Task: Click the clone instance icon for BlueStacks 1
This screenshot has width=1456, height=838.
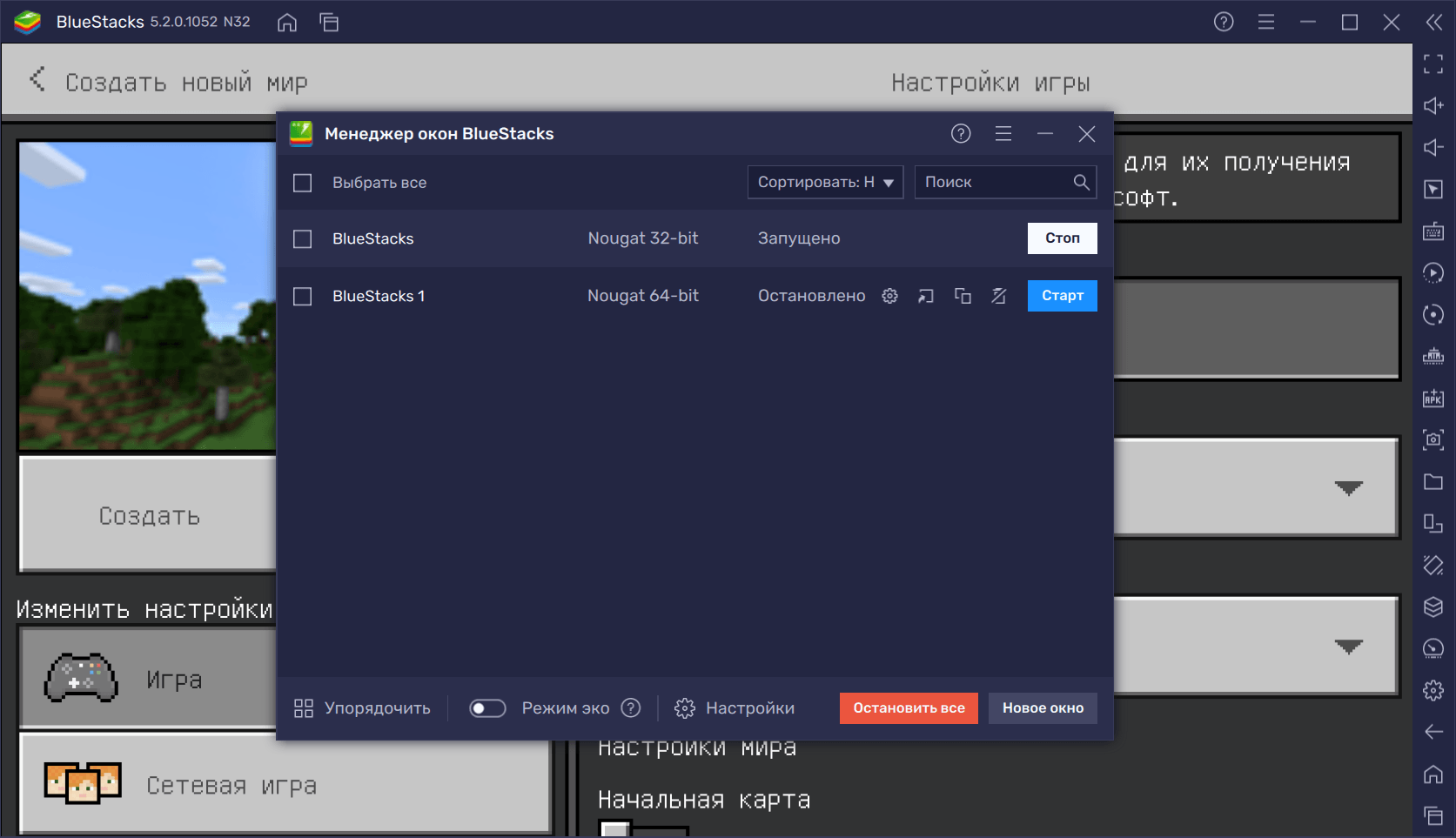Action: [x=963, y=296]
